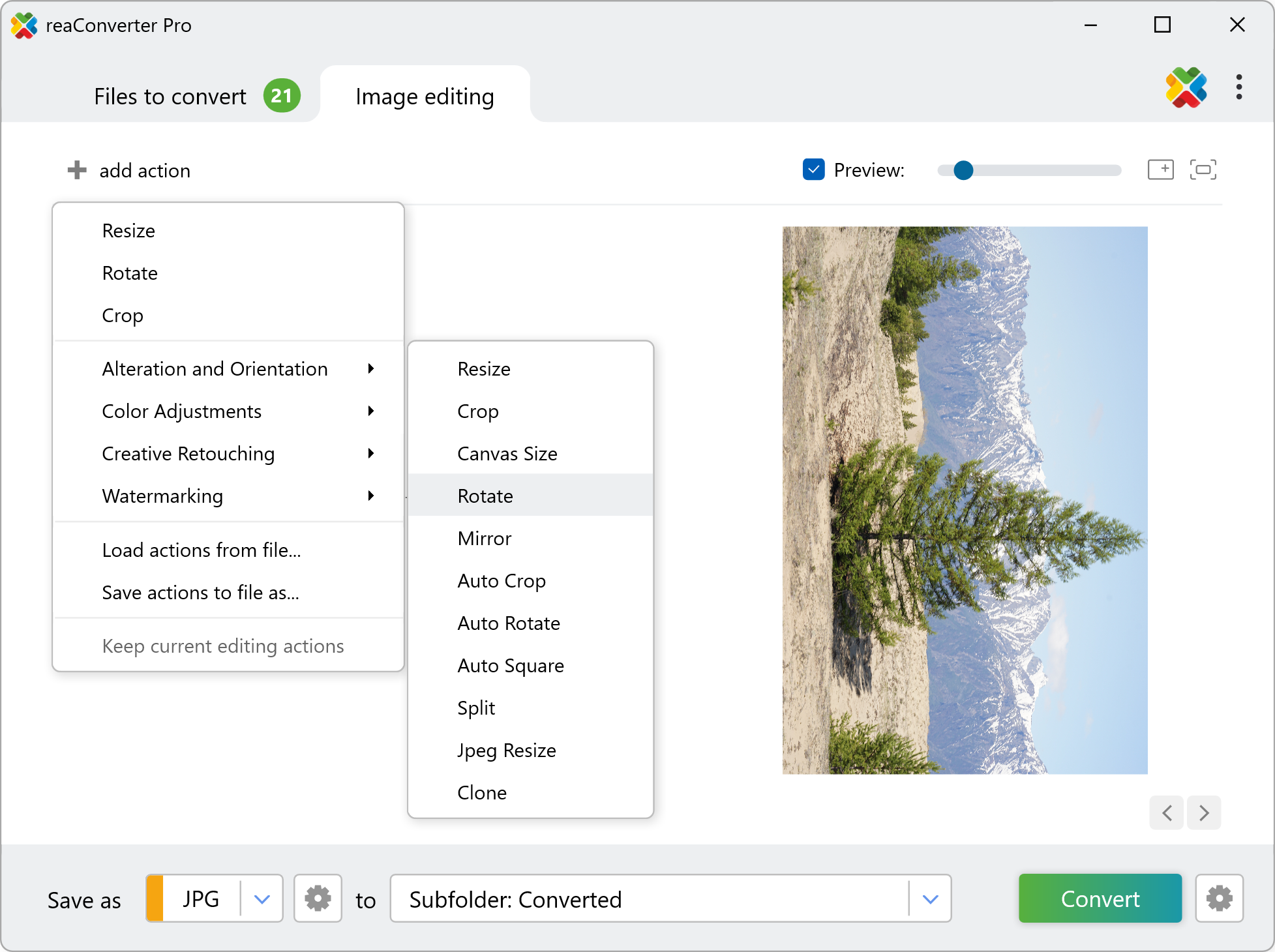Choose Load actions from file...
This screenshot has width=1275, height=952.
201,550
